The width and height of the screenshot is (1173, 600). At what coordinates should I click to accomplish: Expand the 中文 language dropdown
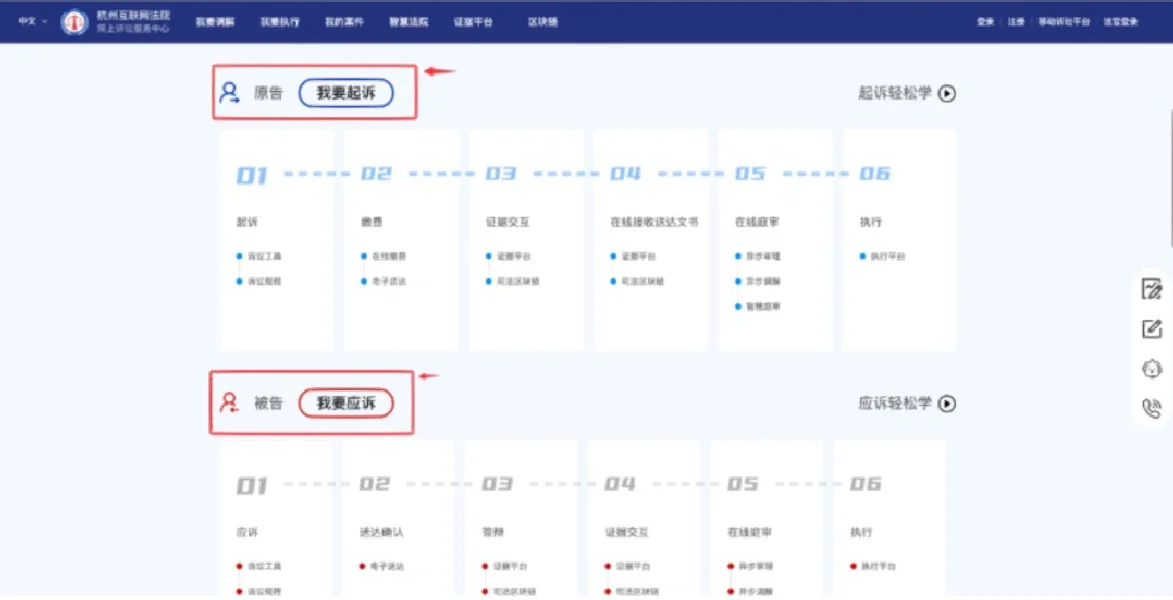[32, 21]
